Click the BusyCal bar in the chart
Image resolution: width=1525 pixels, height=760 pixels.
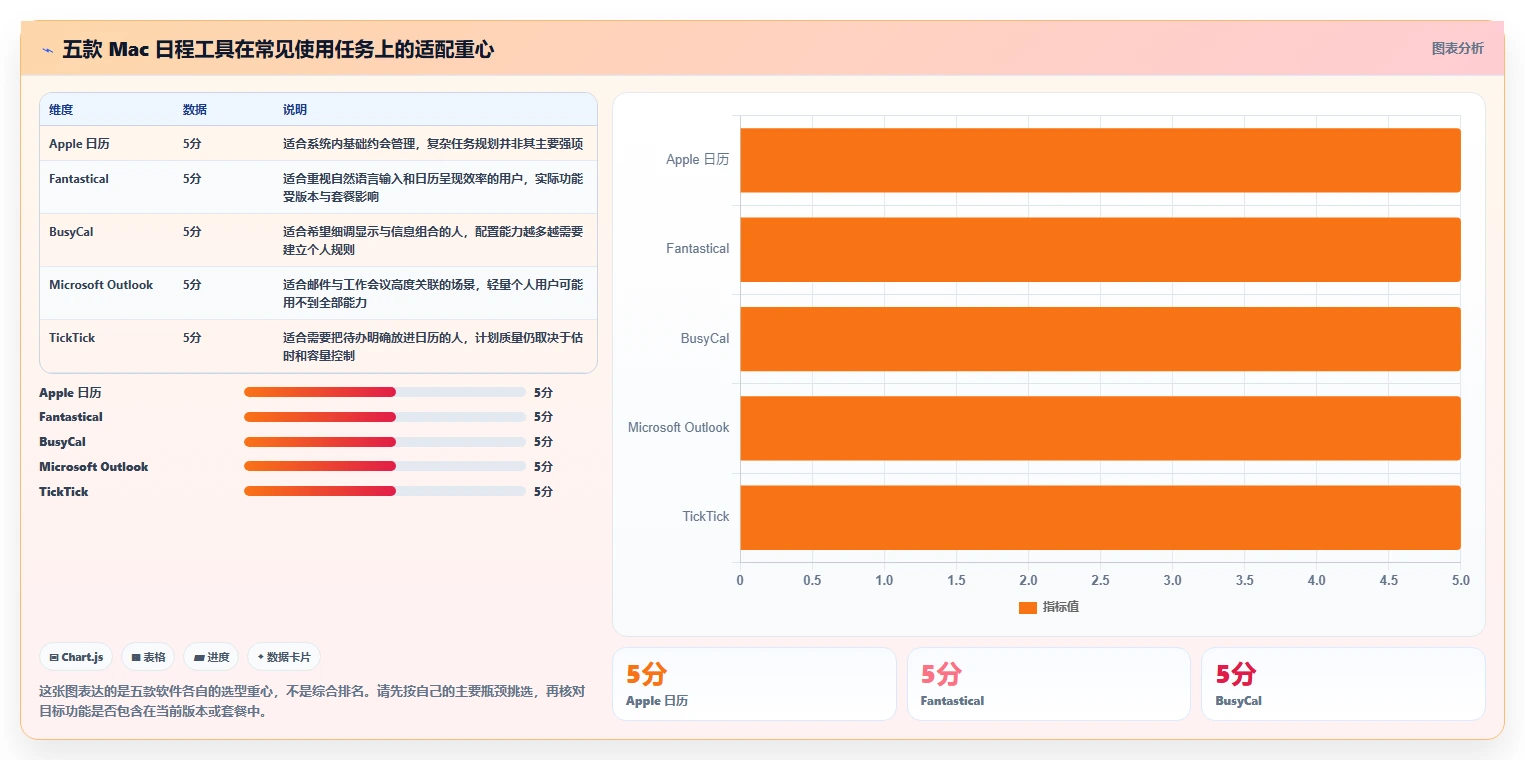(x=1100, y=339)
